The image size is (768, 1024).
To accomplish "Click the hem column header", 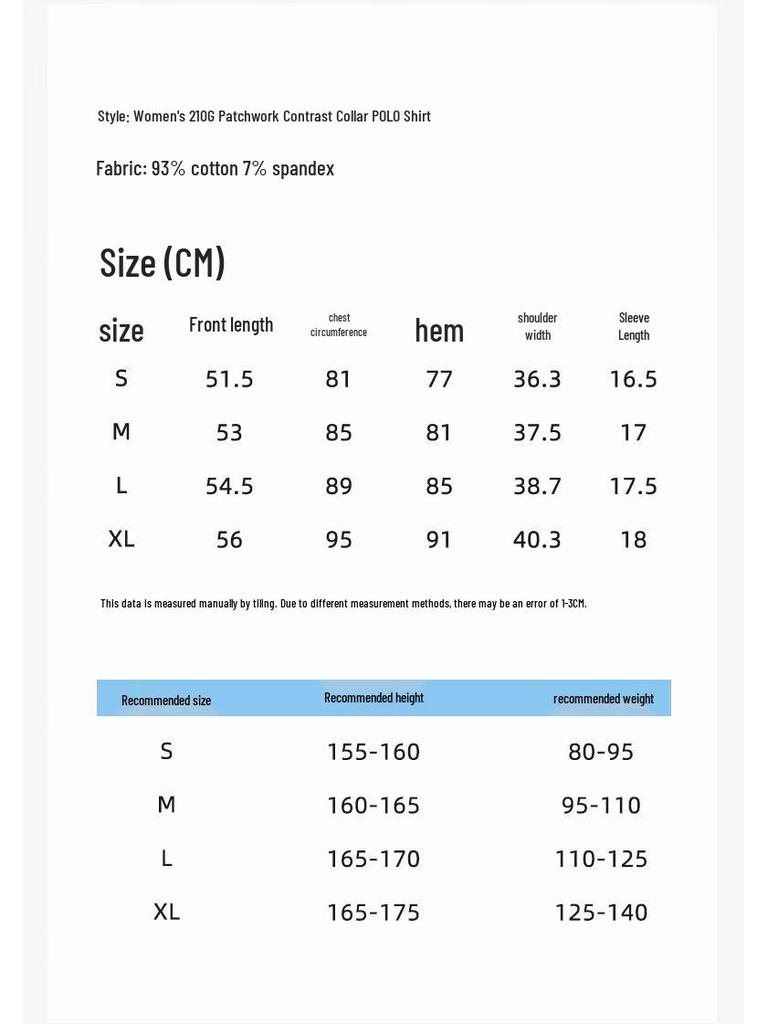I will (x=440, y=330).
